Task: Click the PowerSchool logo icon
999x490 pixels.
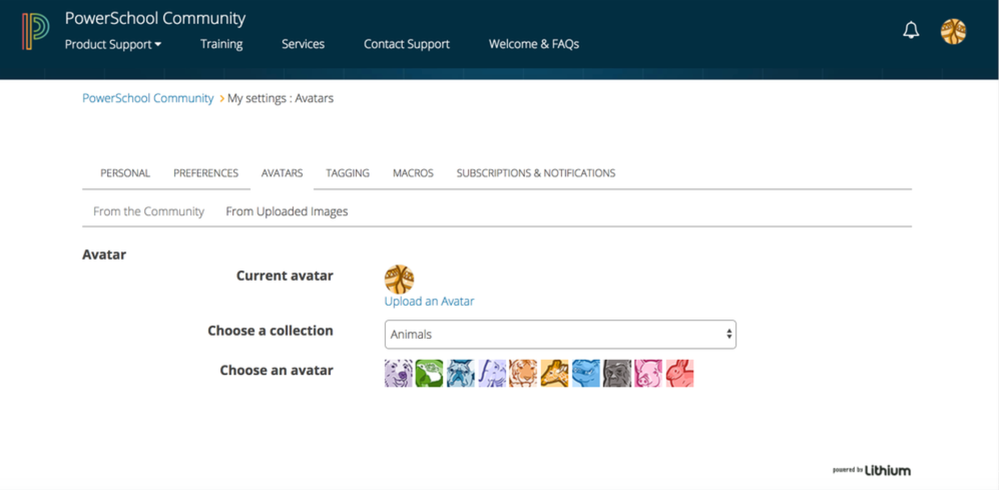Action: pyautogui.click(x=35, y=31)
